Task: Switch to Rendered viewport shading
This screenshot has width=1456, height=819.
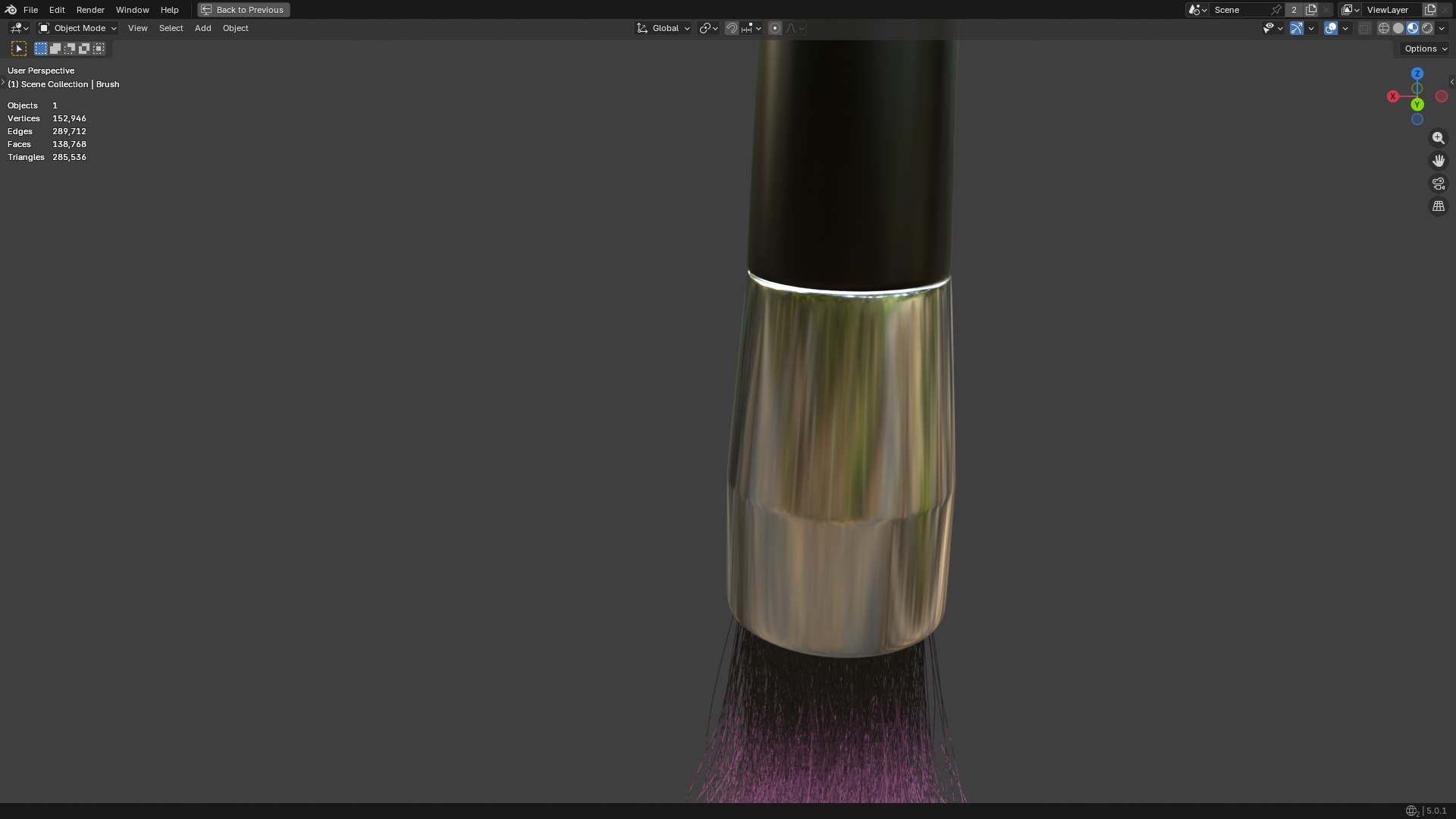Action: (x=1427, y=28)
